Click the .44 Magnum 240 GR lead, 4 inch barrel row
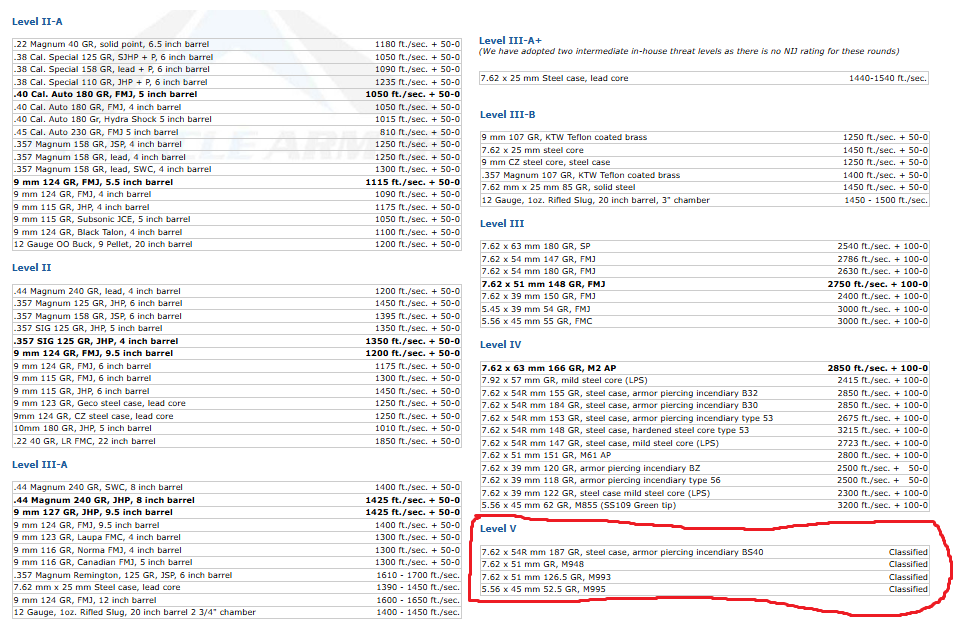Viewport: 965px width, 626px height. point(237,291)
